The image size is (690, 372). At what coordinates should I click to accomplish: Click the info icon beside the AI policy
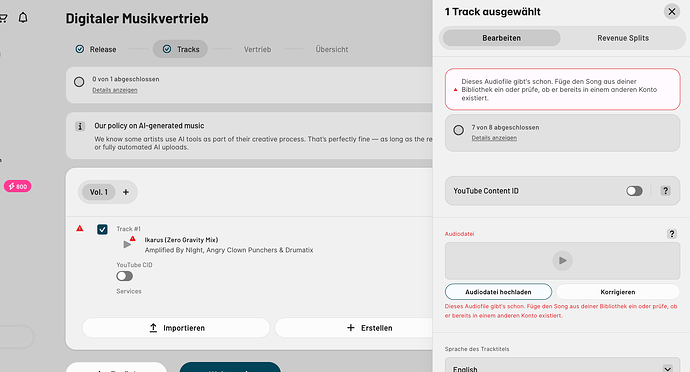(80, 126)
